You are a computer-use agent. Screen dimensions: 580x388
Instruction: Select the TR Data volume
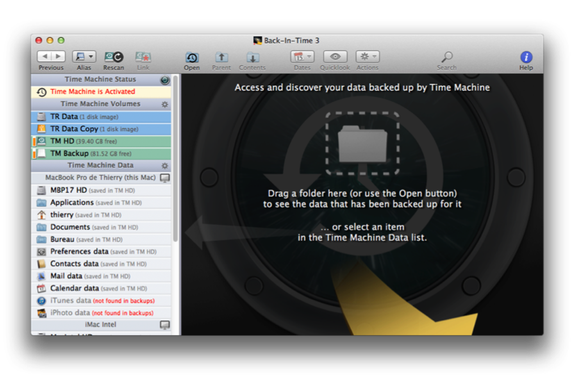101,117
